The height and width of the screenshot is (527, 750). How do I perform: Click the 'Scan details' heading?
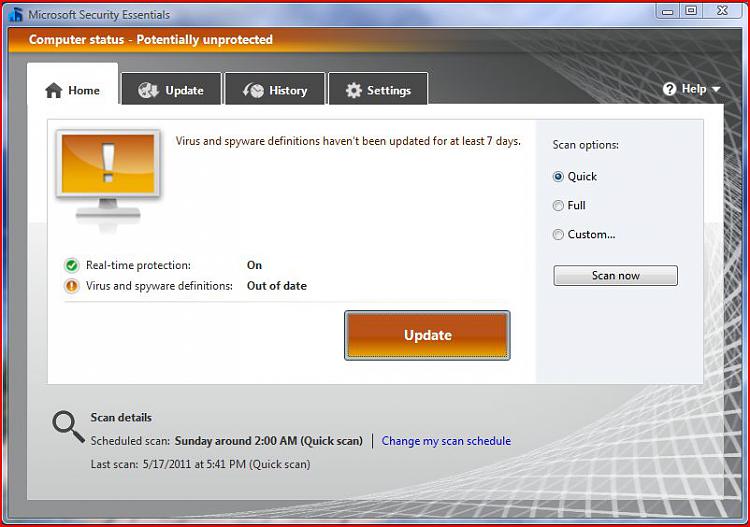click(121, 417)
